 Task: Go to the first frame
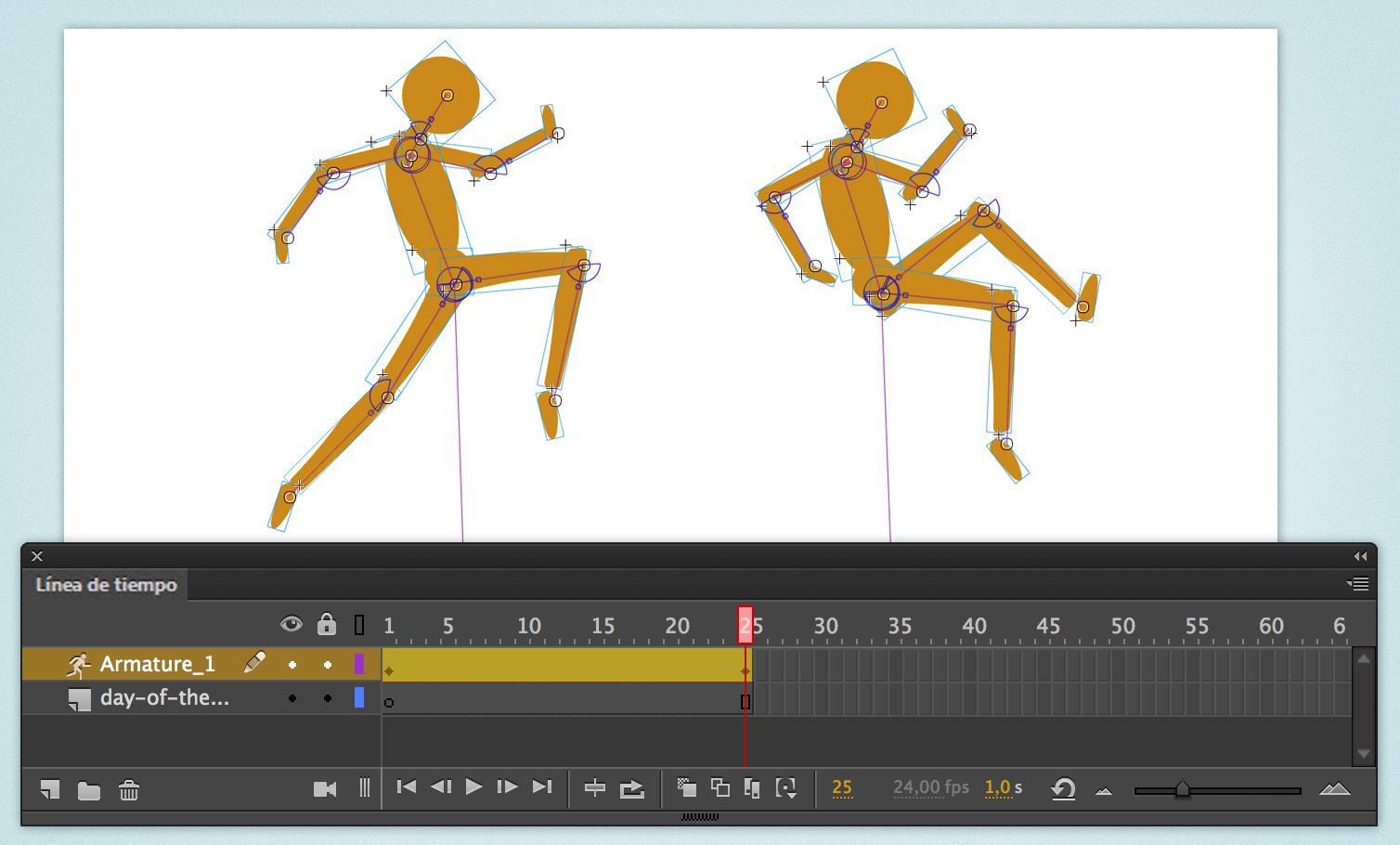coord(406,787)
